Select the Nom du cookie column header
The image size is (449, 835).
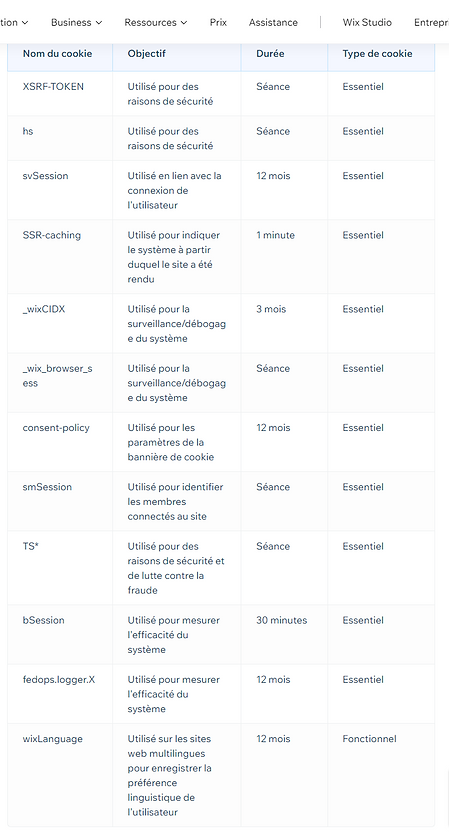point(57,53)
